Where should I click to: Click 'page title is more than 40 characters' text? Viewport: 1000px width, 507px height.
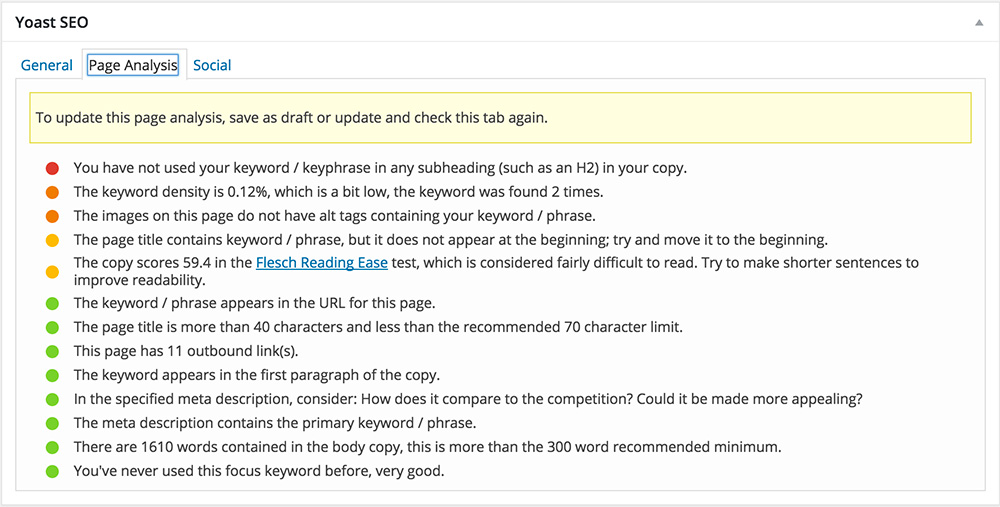[378, 327]
